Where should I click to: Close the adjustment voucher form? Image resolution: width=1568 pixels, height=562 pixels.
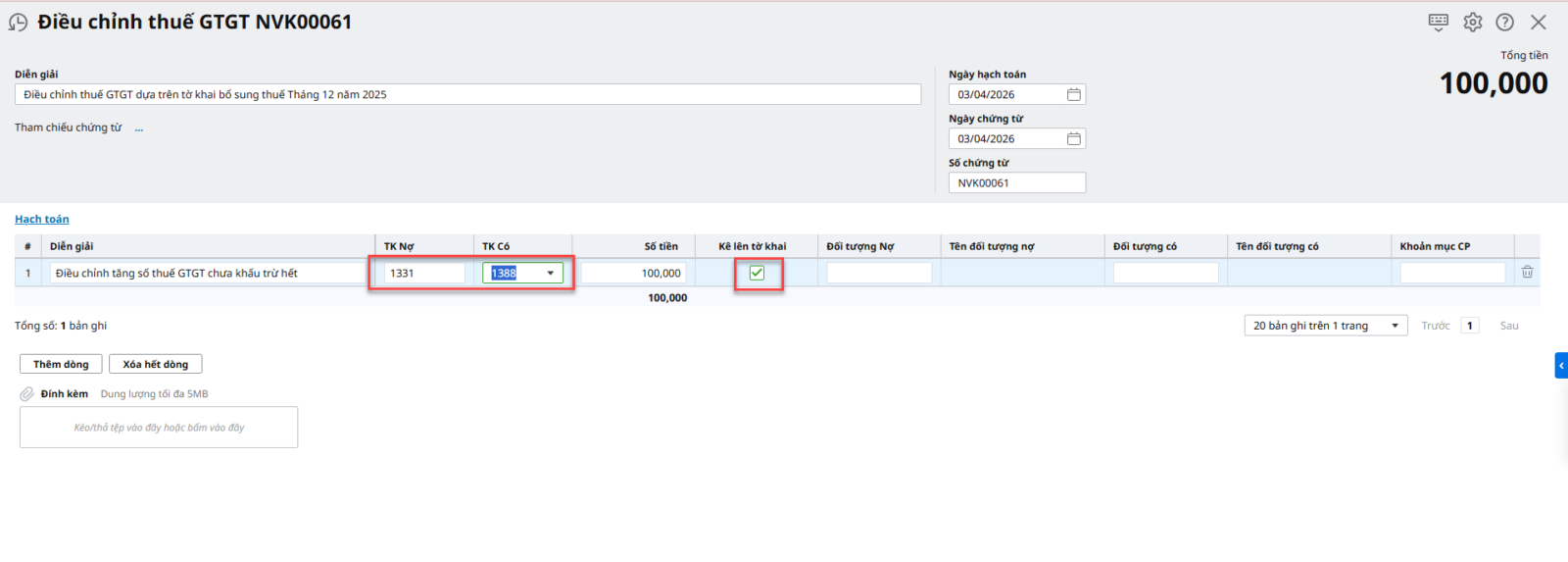click(1538, 22)
